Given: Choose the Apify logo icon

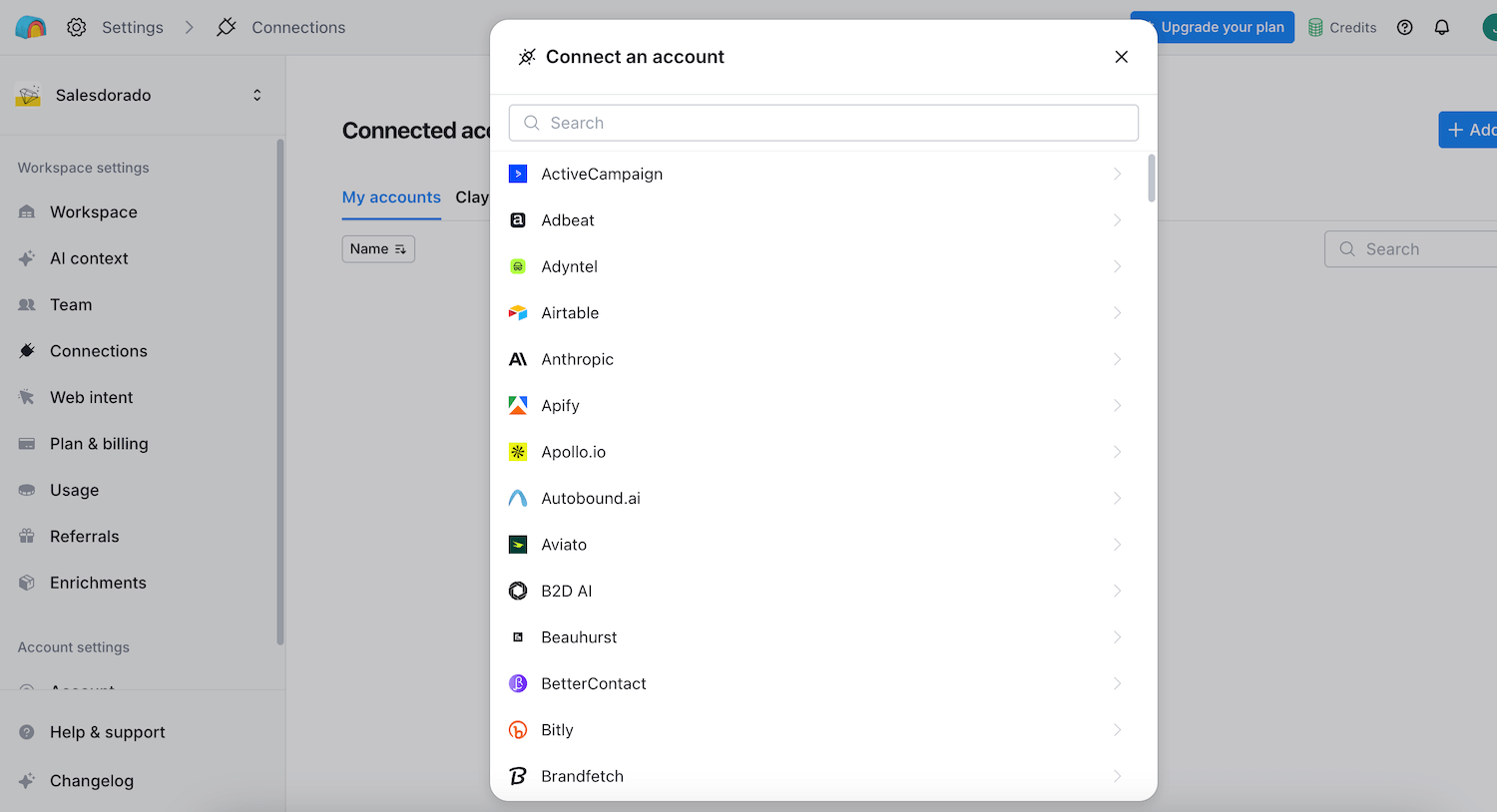Looking at the screenshot, I should (x=518, y=406).
